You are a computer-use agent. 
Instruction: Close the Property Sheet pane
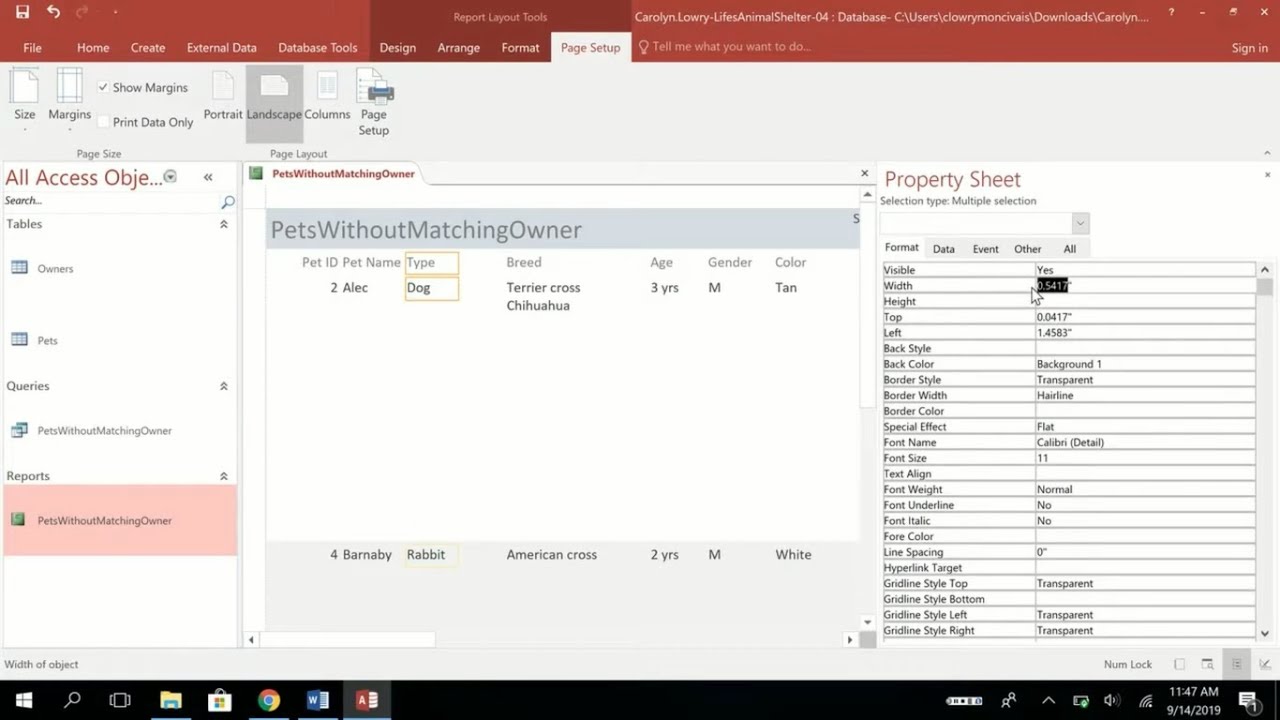[1268, 175]
